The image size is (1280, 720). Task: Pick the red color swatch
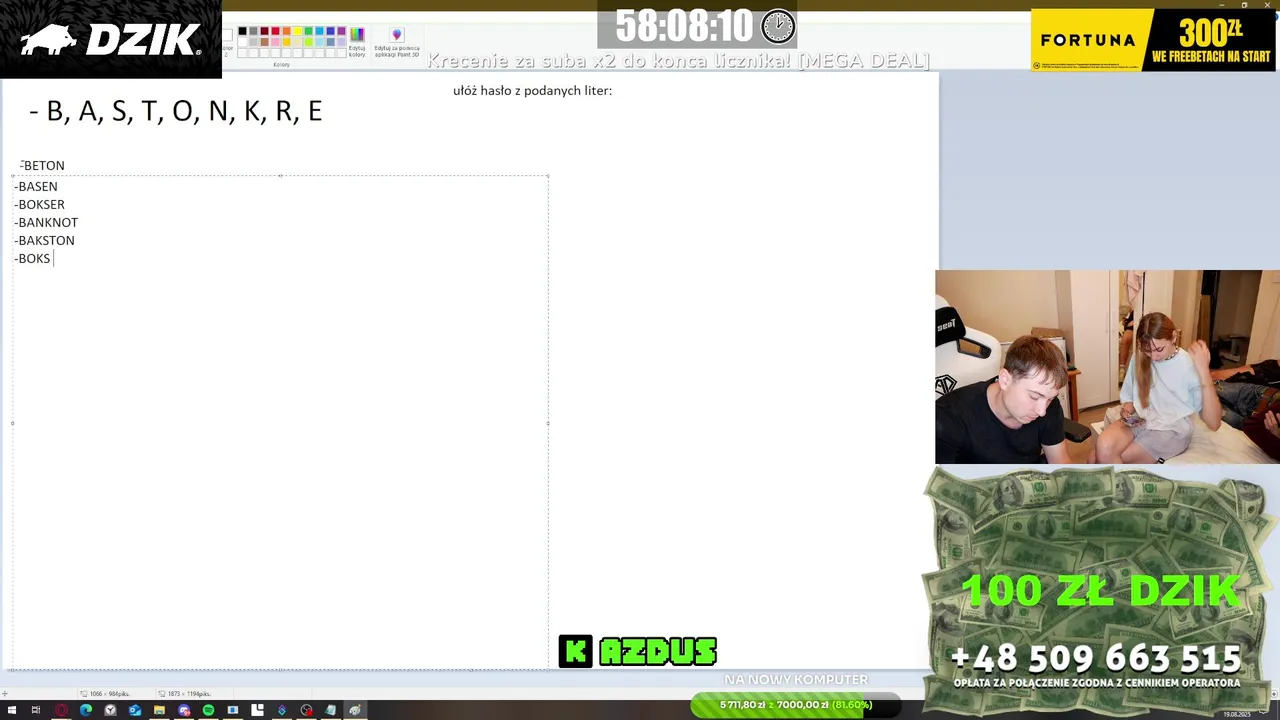[275, 31]
